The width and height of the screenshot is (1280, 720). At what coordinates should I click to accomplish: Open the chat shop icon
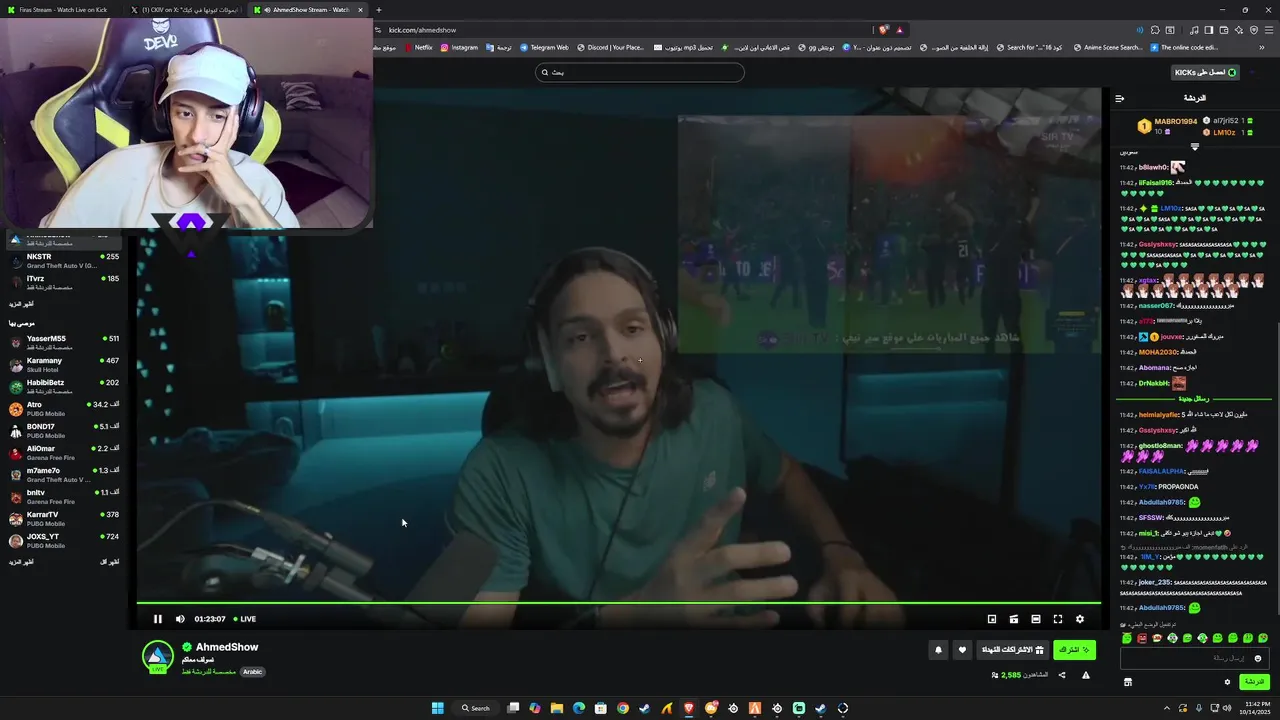tap(1127, 682)
